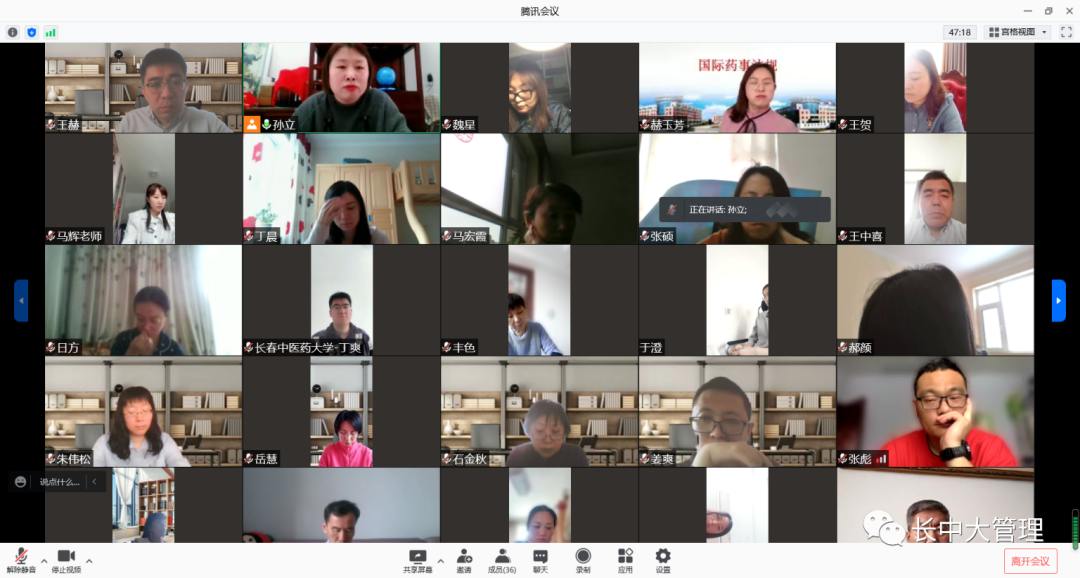Open emoji picker beside 说点什么

(x=21, y=482)
